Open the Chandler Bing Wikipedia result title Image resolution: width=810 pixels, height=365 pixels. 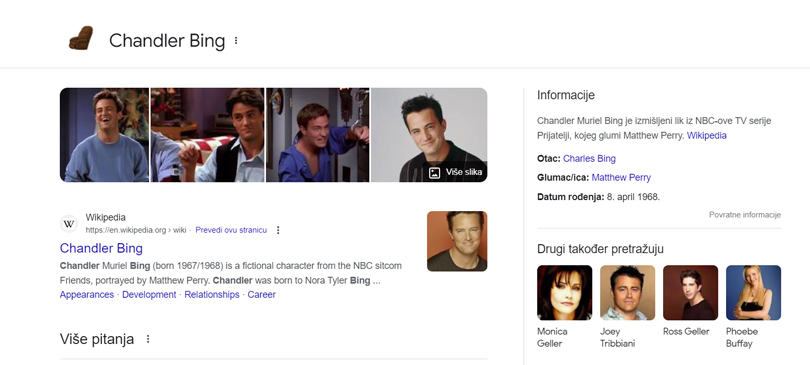[101, 248]
